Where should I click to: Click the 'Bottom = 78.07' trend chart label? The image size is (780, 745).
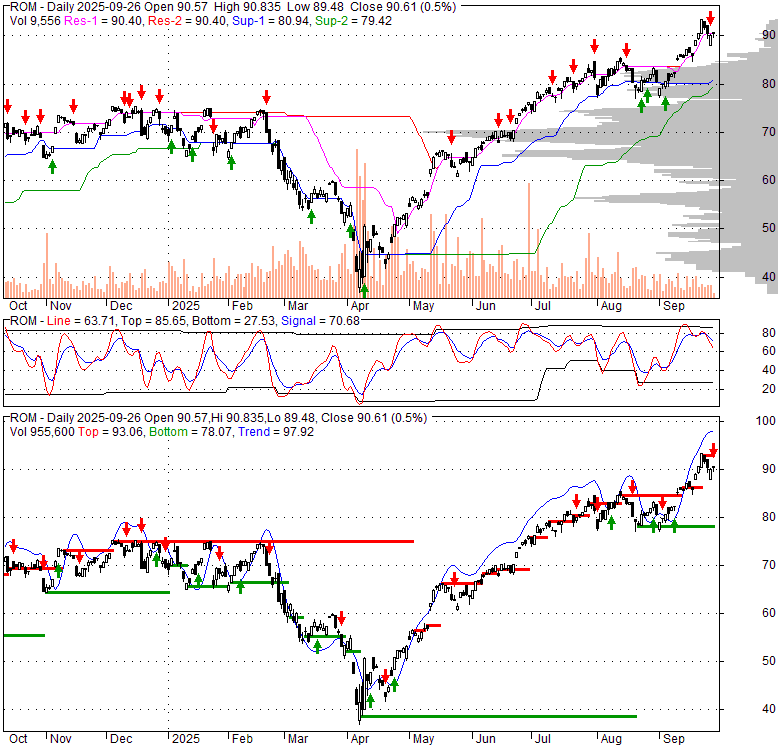pos(190,432)
